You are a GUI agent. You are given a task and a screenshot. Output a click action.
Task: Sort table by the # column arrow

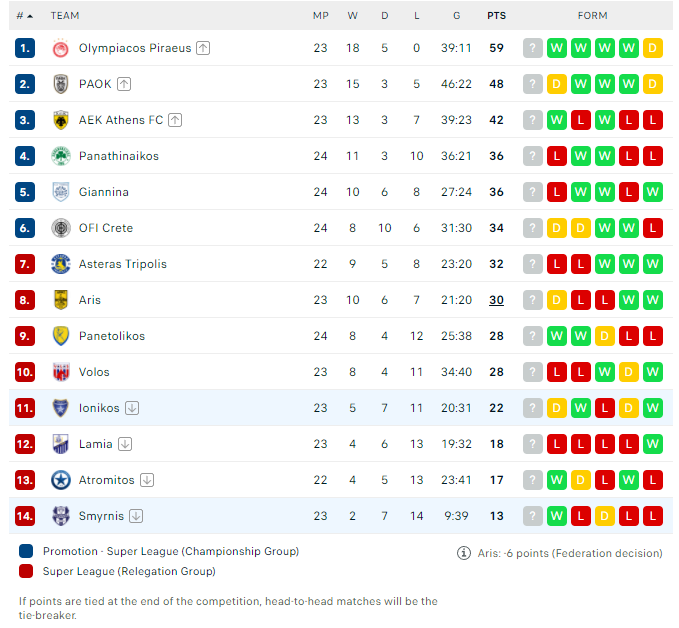pos(25,16)
